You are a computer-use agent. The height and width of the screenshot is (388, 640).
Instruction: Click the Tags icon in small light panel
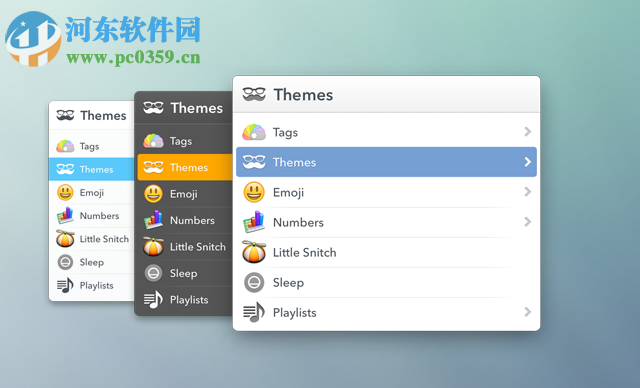(x=65, y=146)
